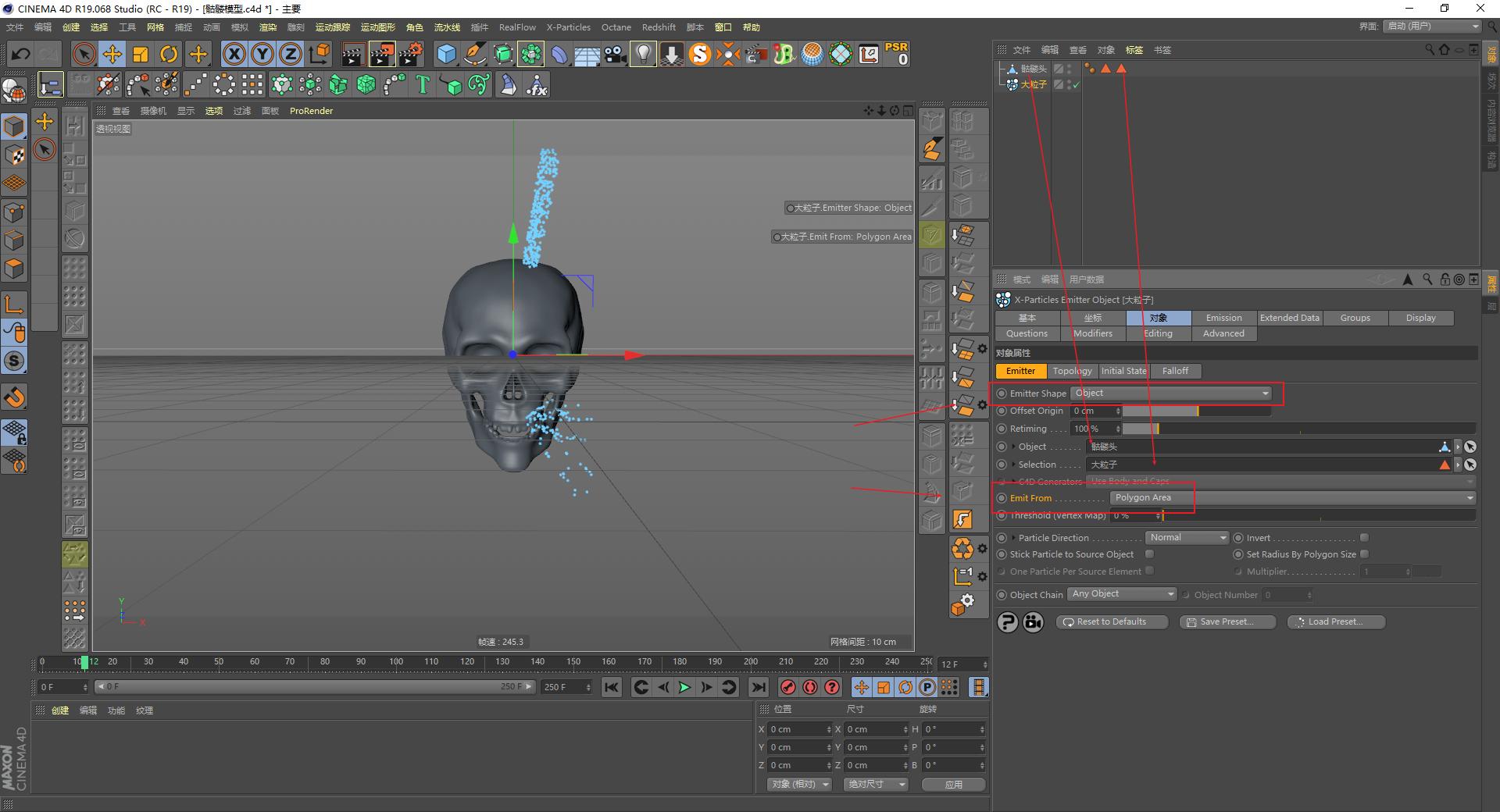
Task: Toggle the green enable checkmark on 大粒子
Action: click(1076, 84)
